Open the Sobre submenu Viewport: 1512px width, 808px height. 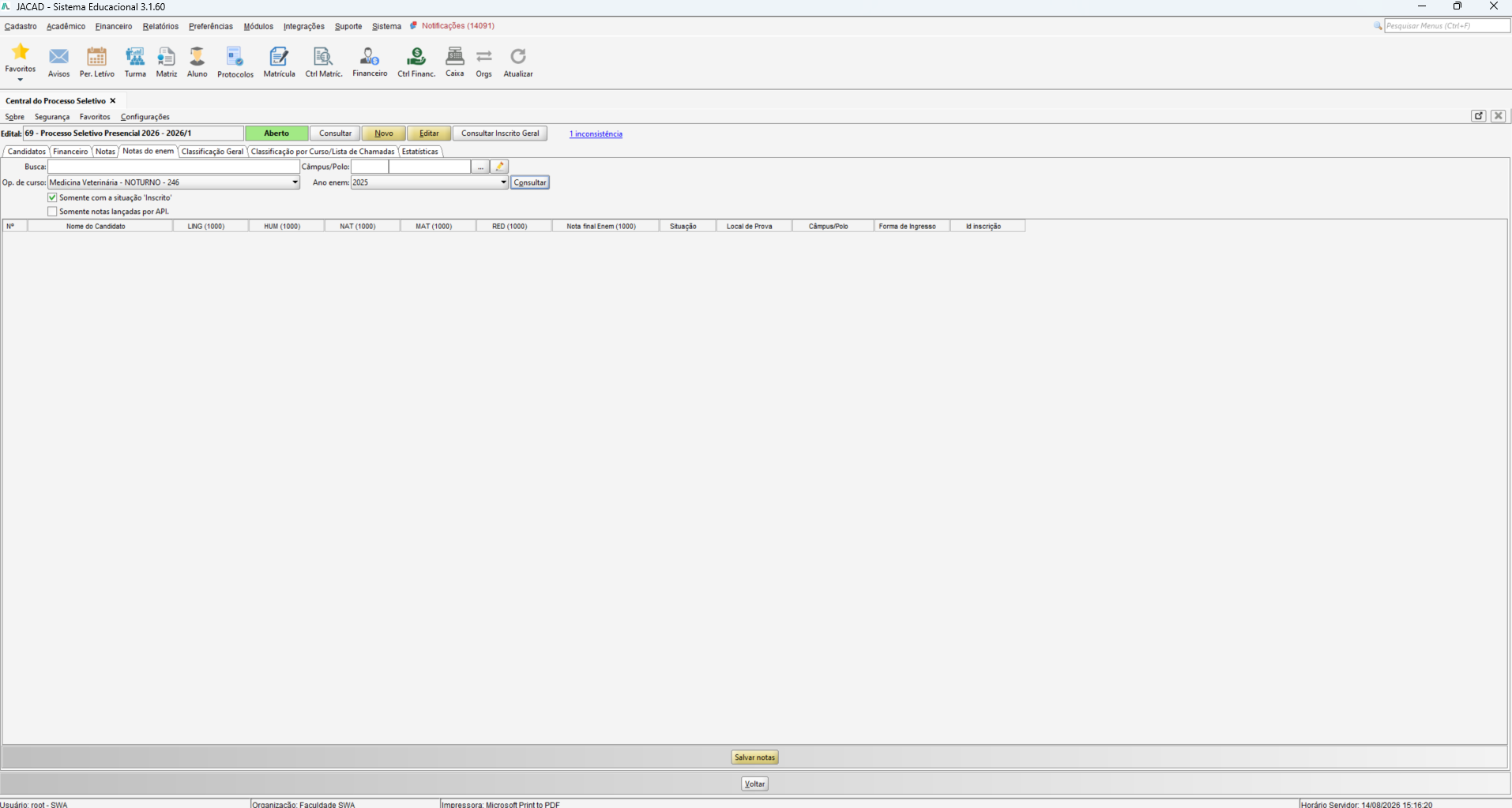pos(15,117)
